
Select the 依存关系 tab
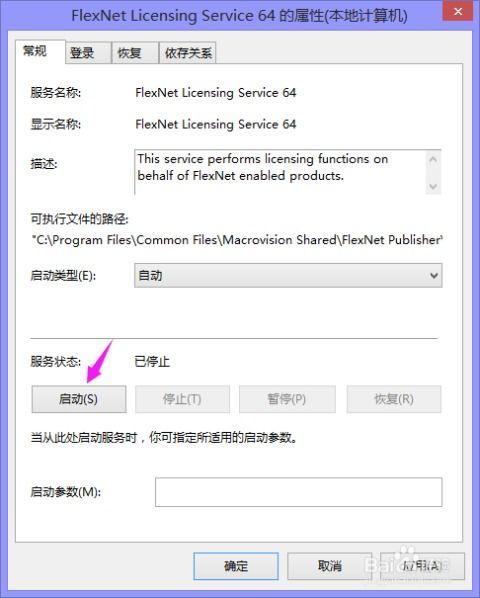click(x=188, y=53)
